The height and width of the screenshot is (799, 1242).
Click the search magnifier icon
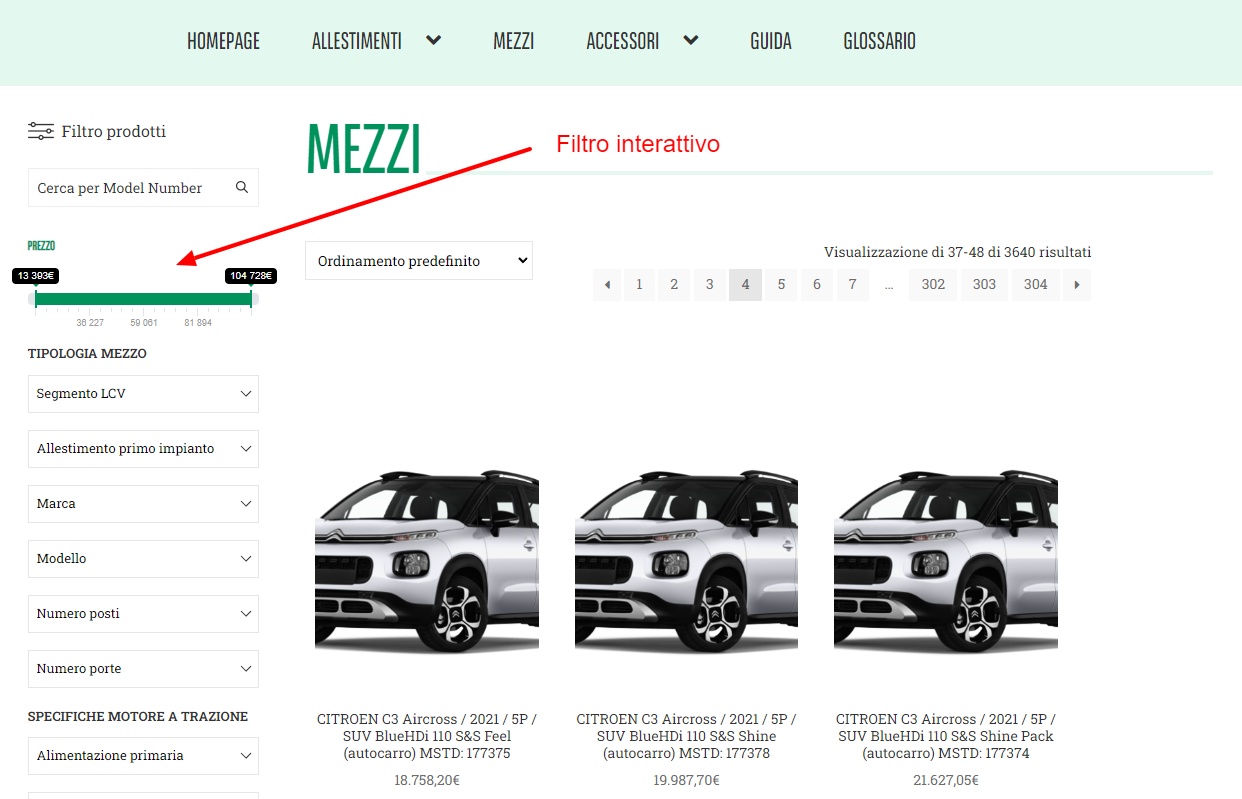tap(241, 187)
